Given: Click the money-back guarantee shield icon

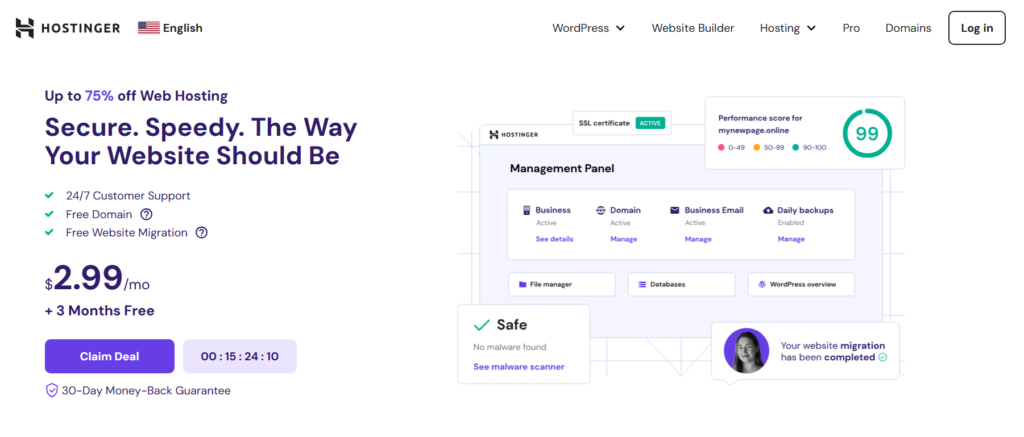Looking at the screenshot, I should (x=52, y=390).
